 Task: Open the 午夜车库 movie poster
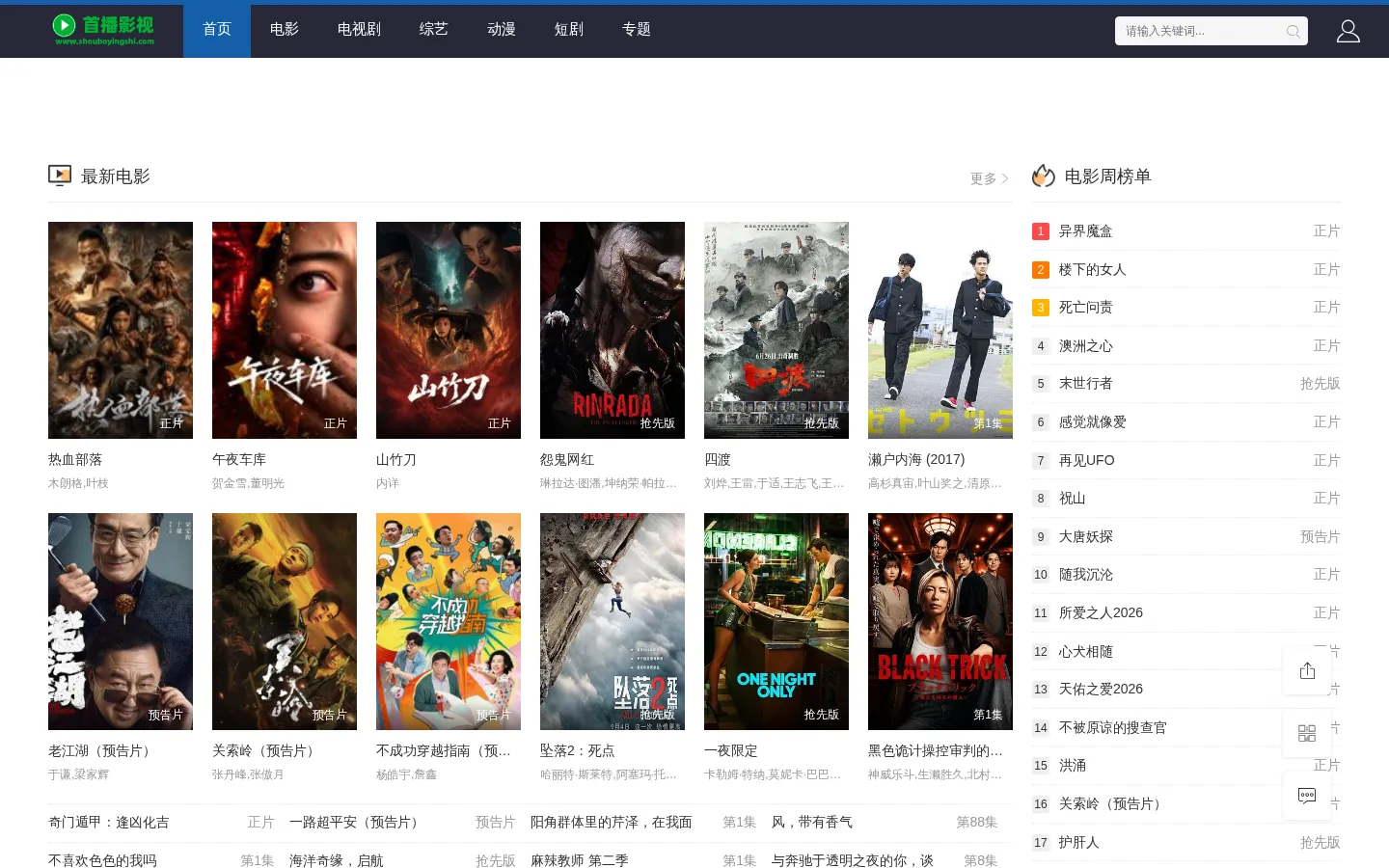(285, 330)
